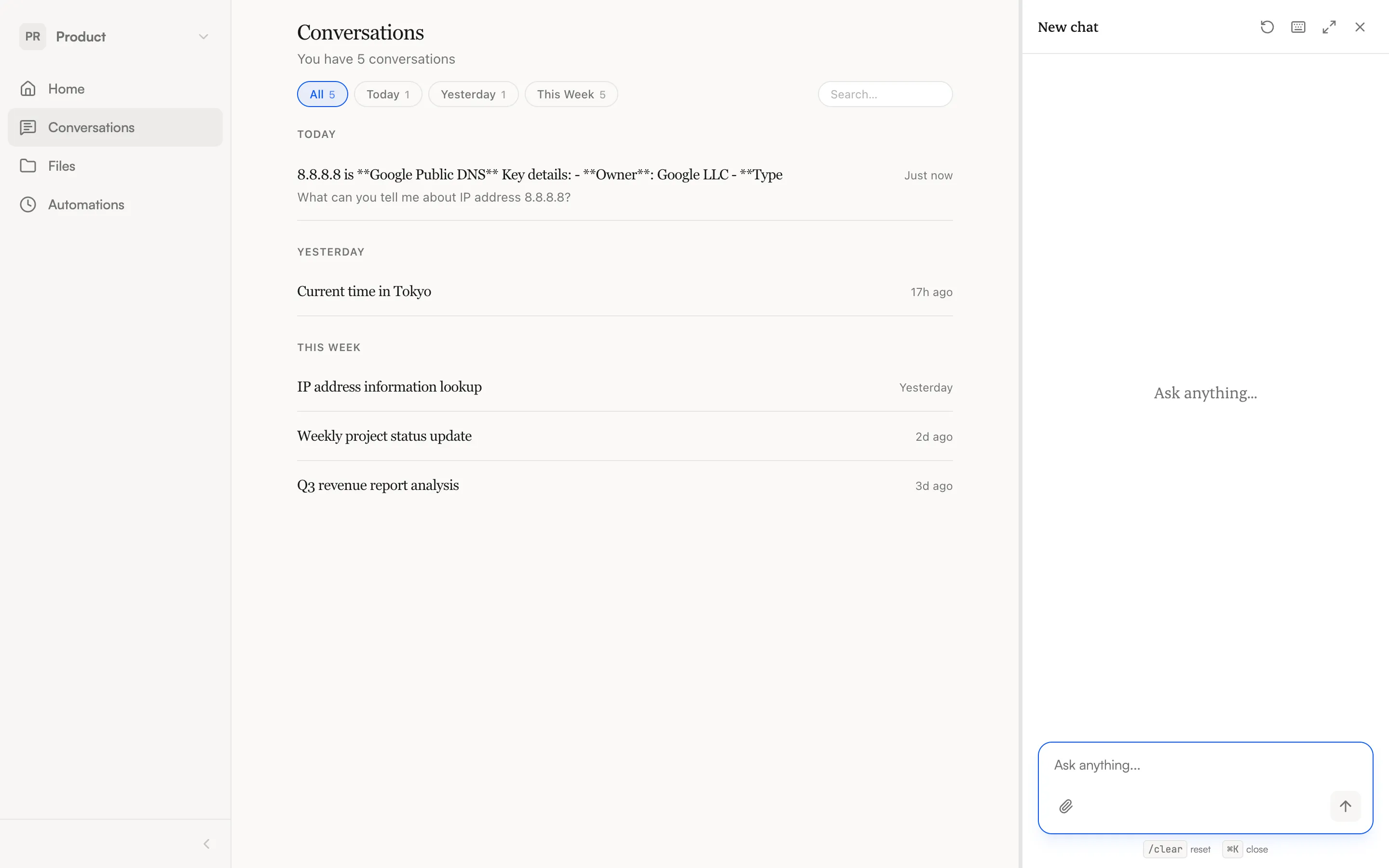Switch to the Conversations section
Viewport: 1389px width, 868px height.
[92, 127]
